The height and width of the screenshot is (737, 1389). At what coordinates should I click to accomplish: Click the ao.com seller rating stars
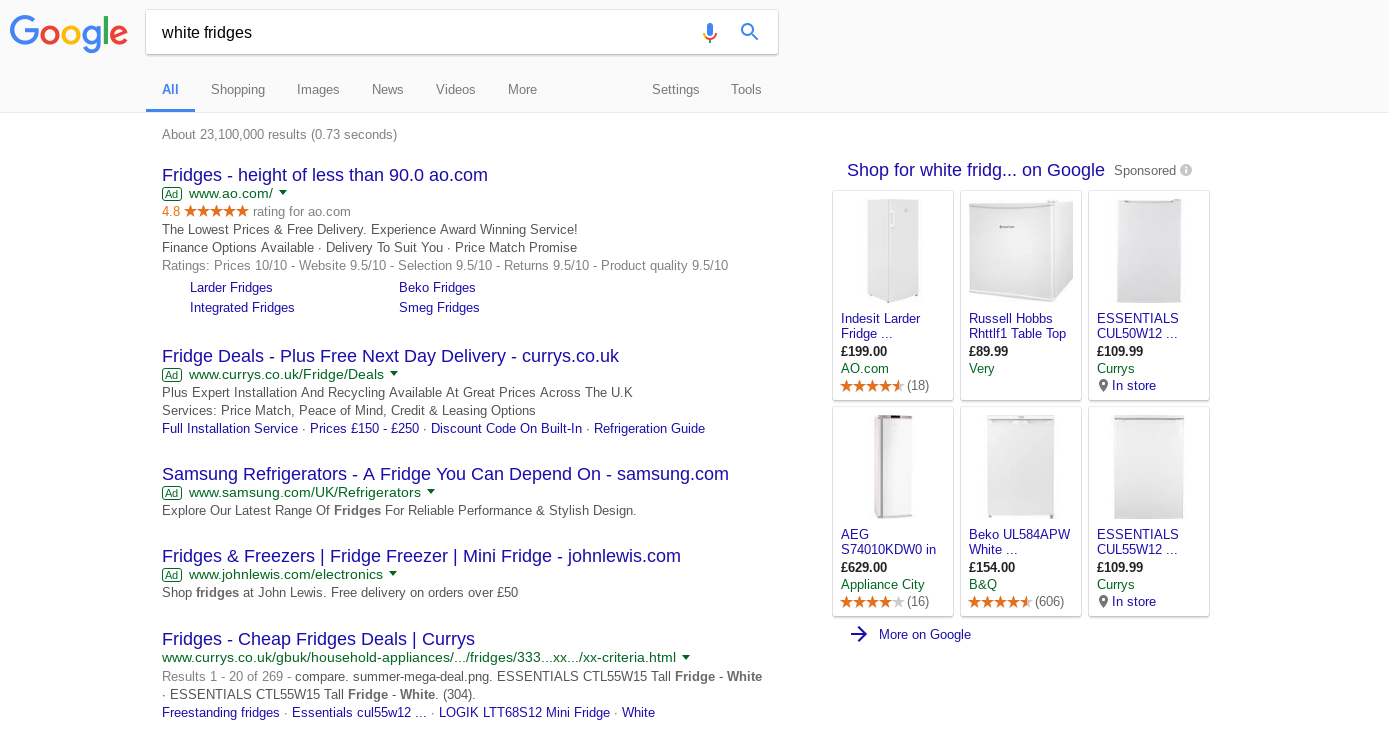tap(216, 211)
